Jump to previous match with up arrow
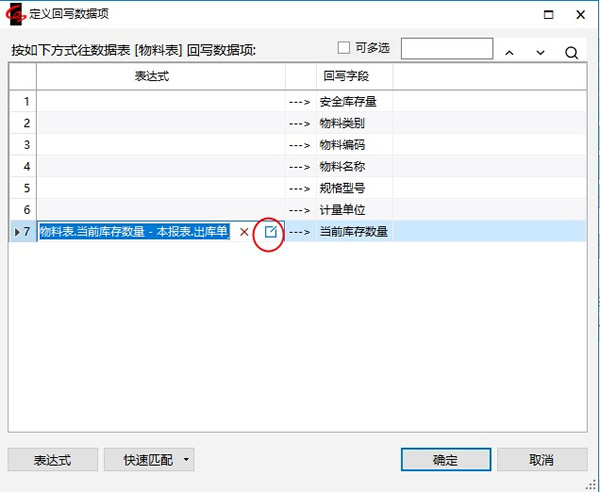Image resolution: width=600 pixels, height=492 pixels. click(510, 52)
